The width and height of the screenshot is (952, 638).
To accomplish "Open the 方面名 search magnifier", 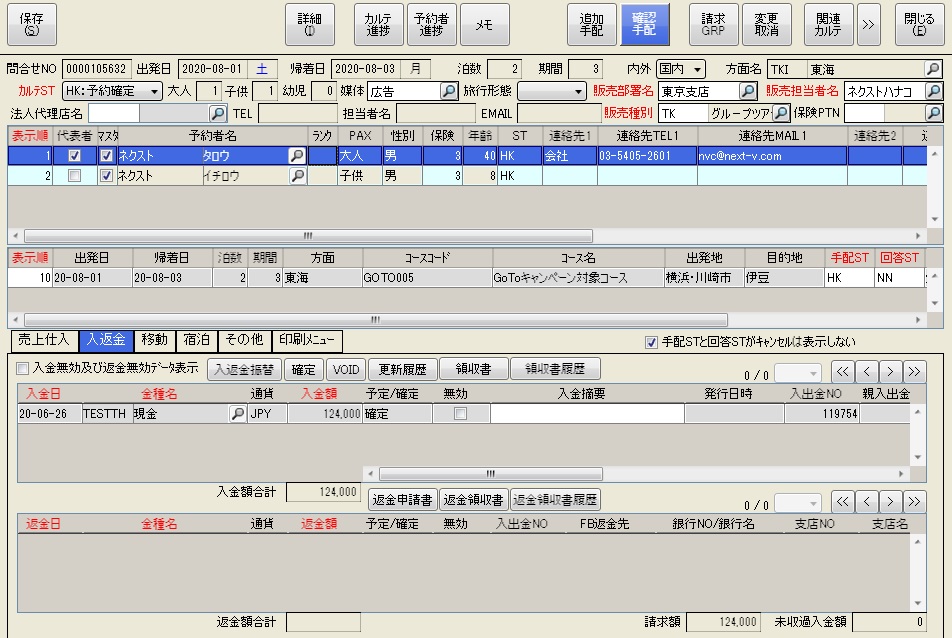I will point(933,69).
